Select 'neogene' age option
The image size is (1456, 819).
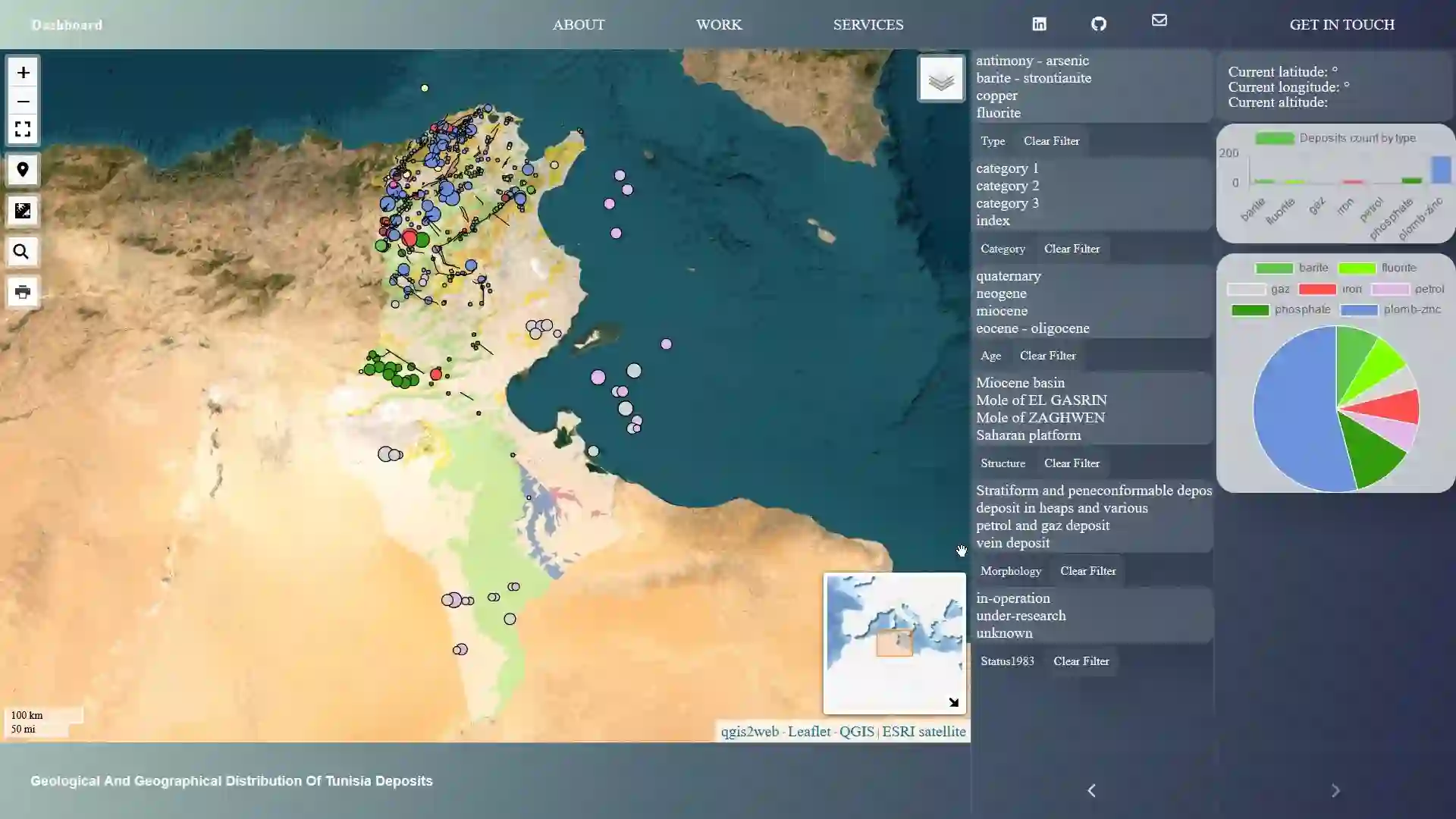[1001, 293]
